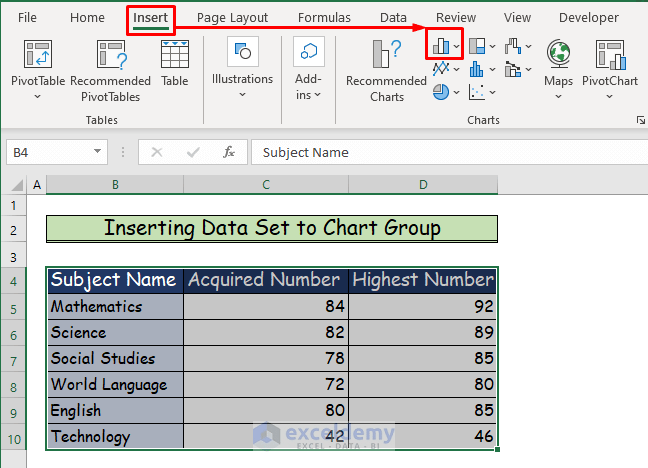Select column D header

coord(423,184)
